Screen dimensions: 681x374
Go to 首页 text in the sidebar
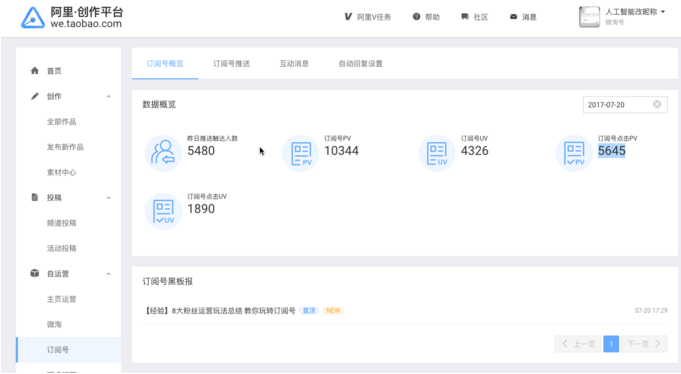point(54,71)
